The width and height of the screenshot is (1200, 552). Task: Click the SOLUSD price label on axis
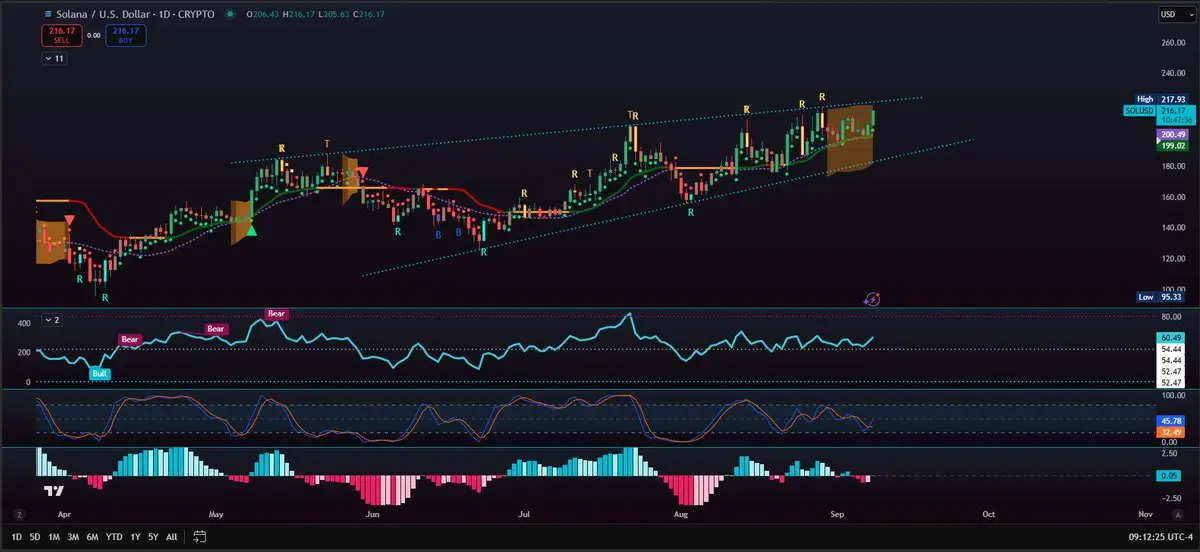1142,109
